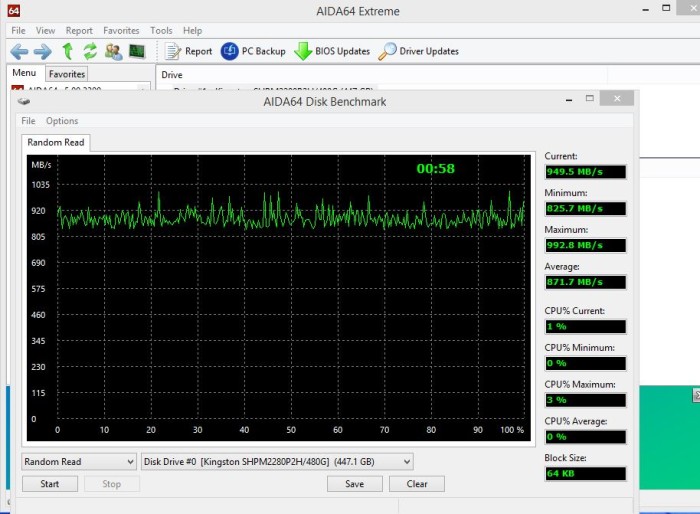This screenshot has width=700, height=514.
Task: Open the Favorites menu
Action: 121,30
